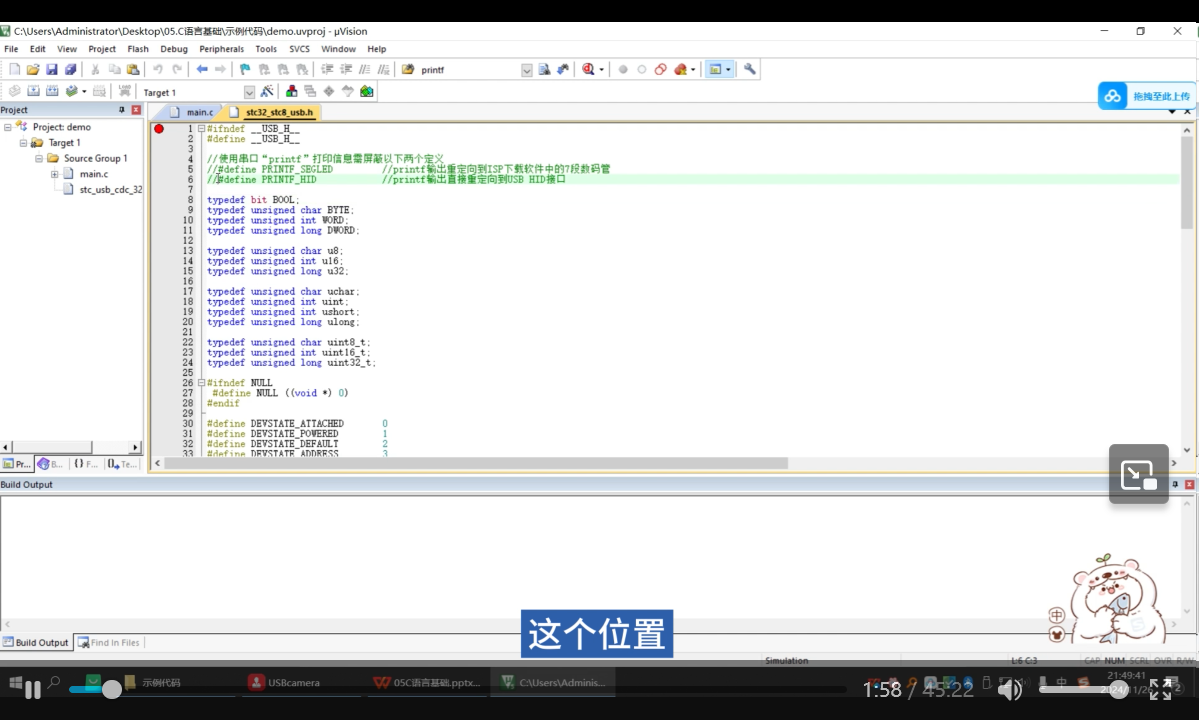
Task: Switch to the Books panel tab
Action: (x=50, y=464)
